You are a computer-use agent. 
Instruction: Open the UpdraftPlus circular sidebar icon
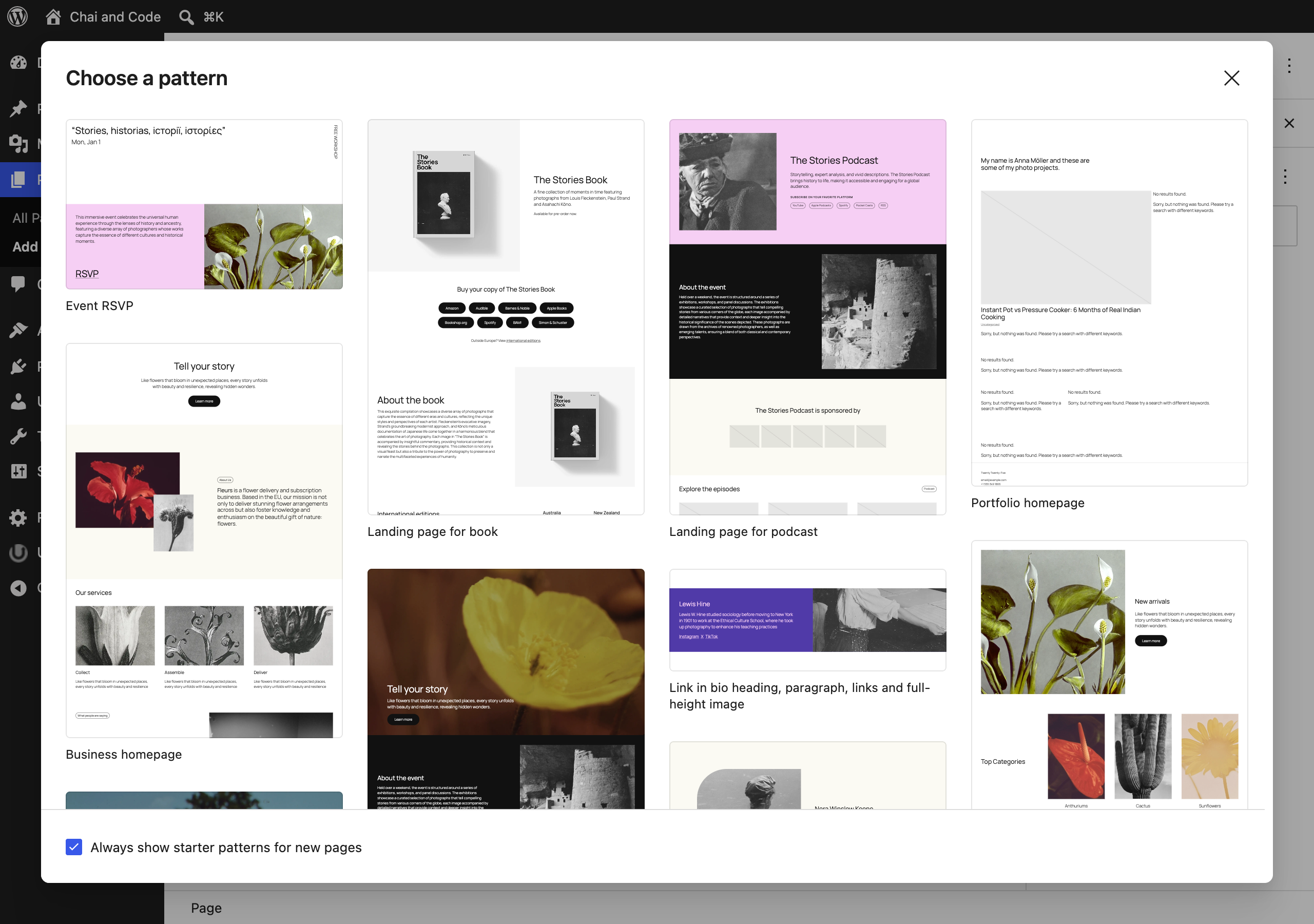[x=18, y=552]
